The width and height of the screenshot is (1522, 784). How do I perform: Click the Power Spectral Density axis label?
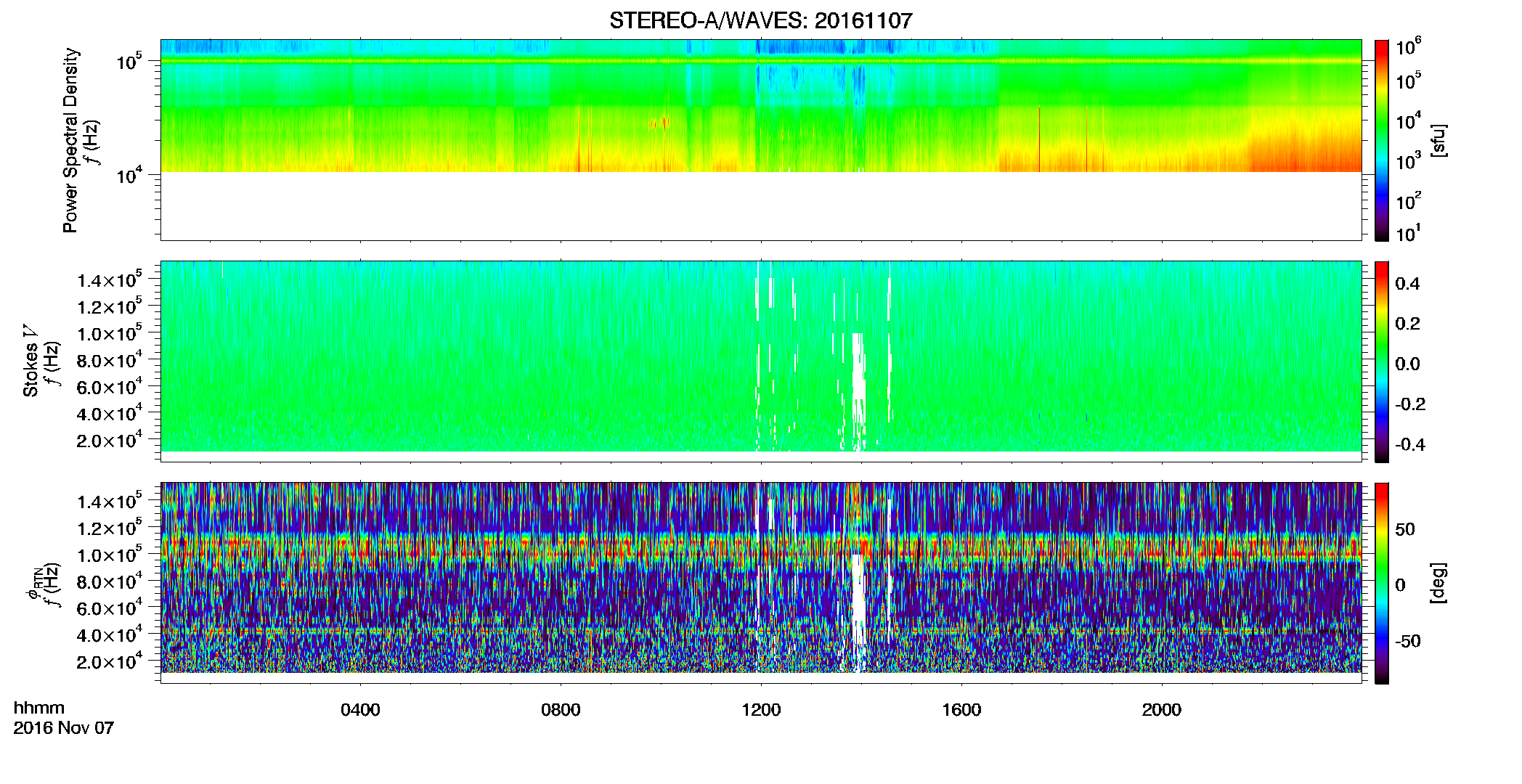click(70, 140)
